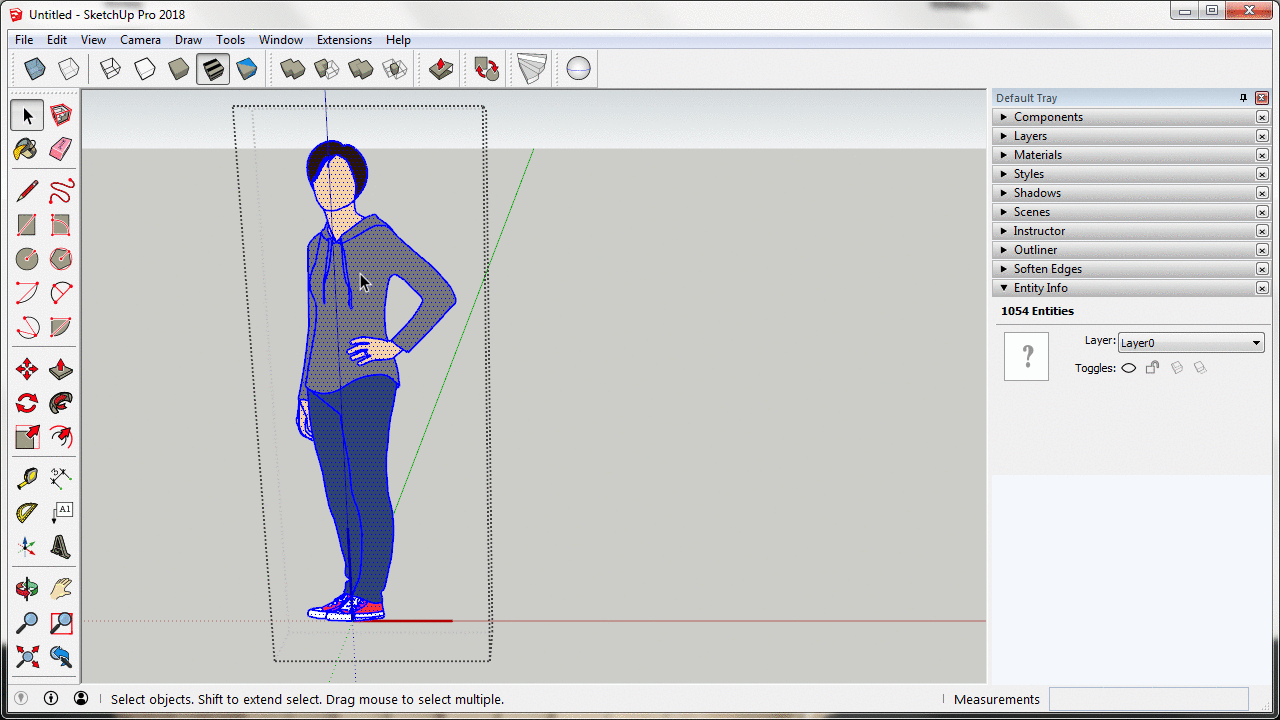Open the Layer0 dropdown
Viewport: 1280px width, 720px height.
[x=1190, y=343]
